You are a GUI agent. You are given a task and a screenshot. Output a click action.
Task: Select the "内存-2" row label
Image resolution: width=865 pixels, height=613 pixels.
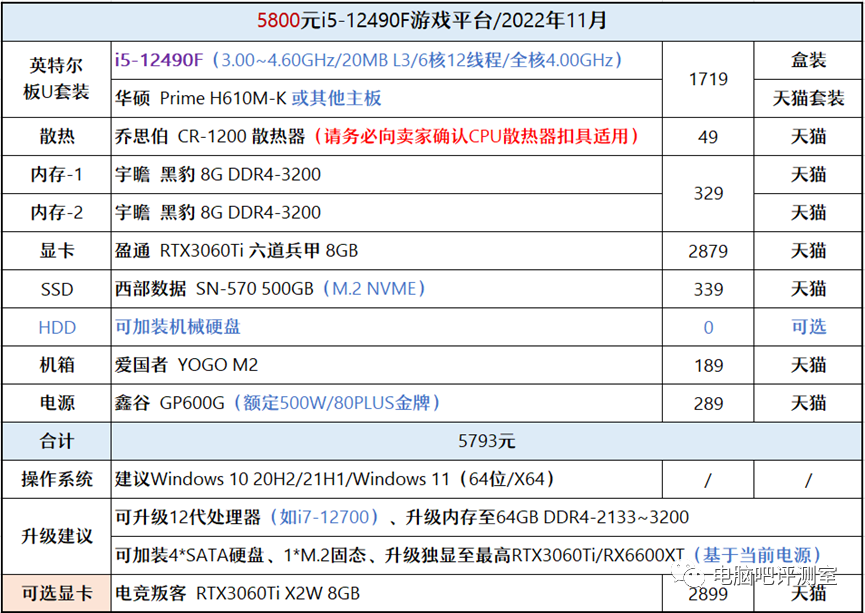(56, 212)
